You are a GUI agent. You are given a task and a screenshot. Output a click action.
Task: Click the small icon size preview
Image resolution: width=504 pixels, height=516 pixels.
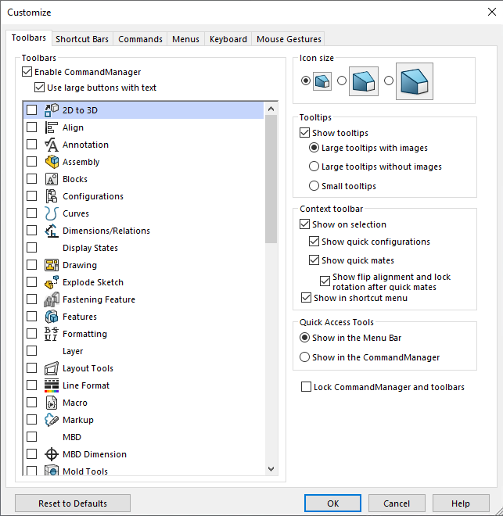322,81
